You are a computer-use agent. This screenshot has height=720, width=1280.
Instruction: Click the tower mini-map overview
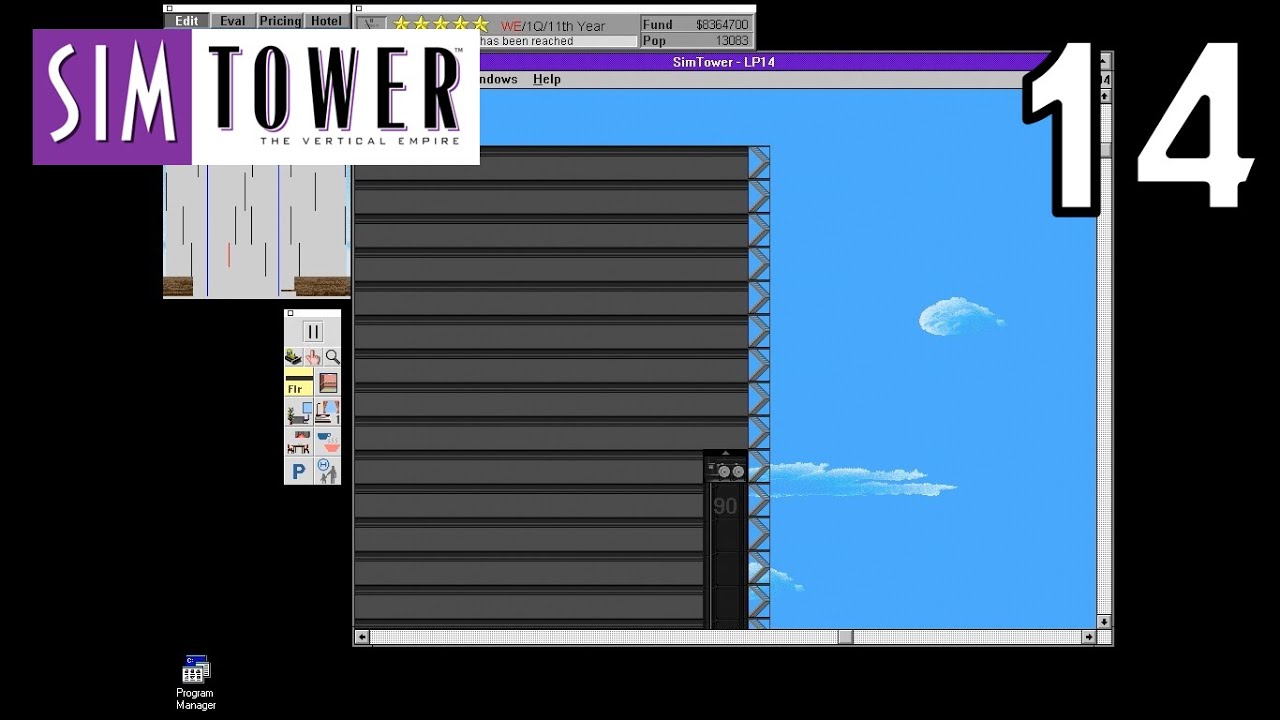257,231
